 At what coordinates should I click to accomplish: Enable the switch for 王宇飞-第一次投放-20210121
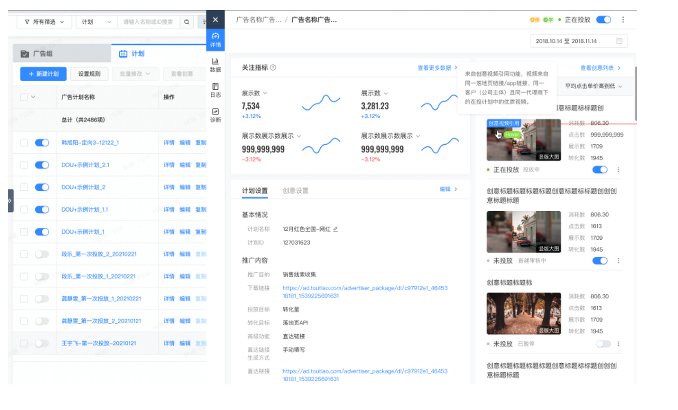(42, 343)
